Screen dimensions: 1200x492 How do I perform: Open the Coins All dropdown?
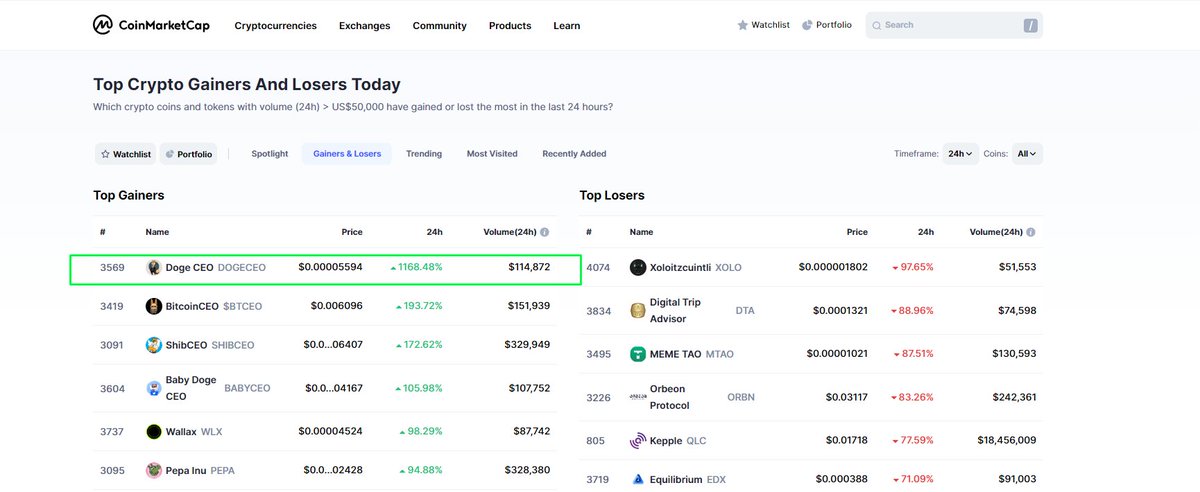click(1027, 154)
